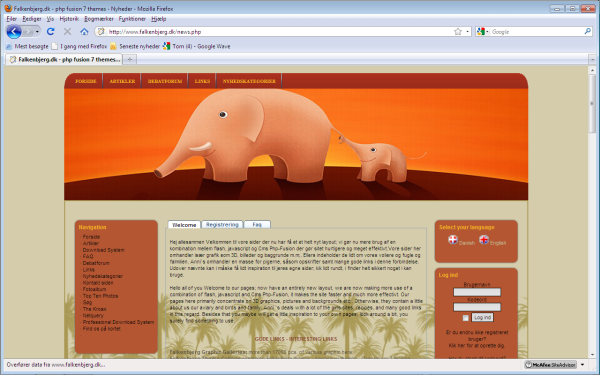Toggle the remember me checkbox by Log ind
This screenshot has height=375, width=600.
(x=466, y=318)
